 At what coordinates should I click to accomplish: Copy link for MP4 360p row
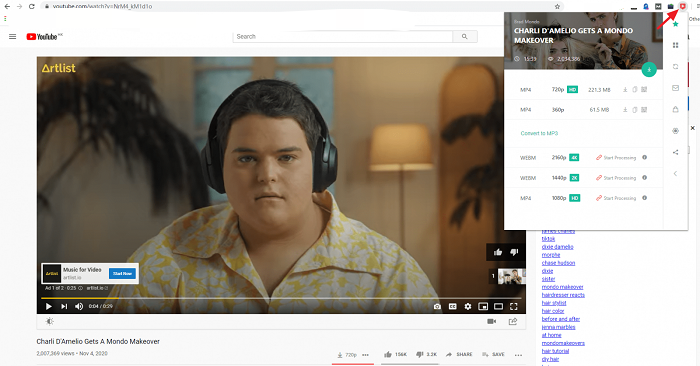[634, 110]
